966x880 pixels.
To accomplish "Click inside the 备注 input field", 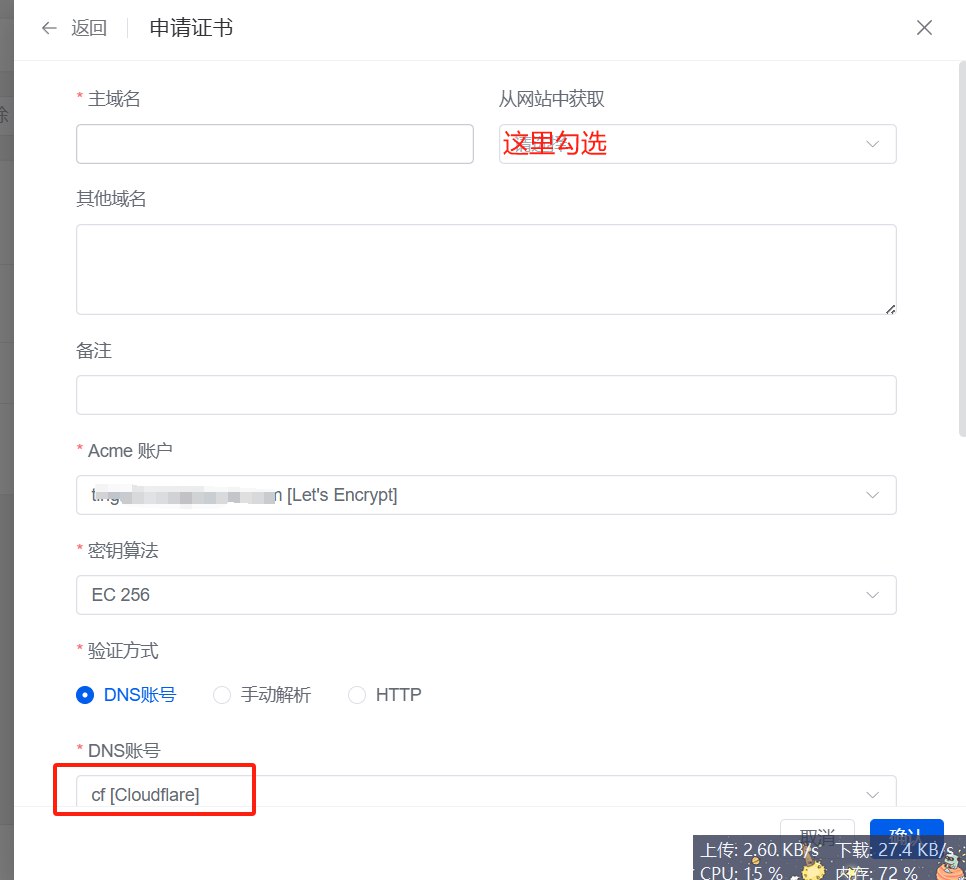I will pos(486,395).
